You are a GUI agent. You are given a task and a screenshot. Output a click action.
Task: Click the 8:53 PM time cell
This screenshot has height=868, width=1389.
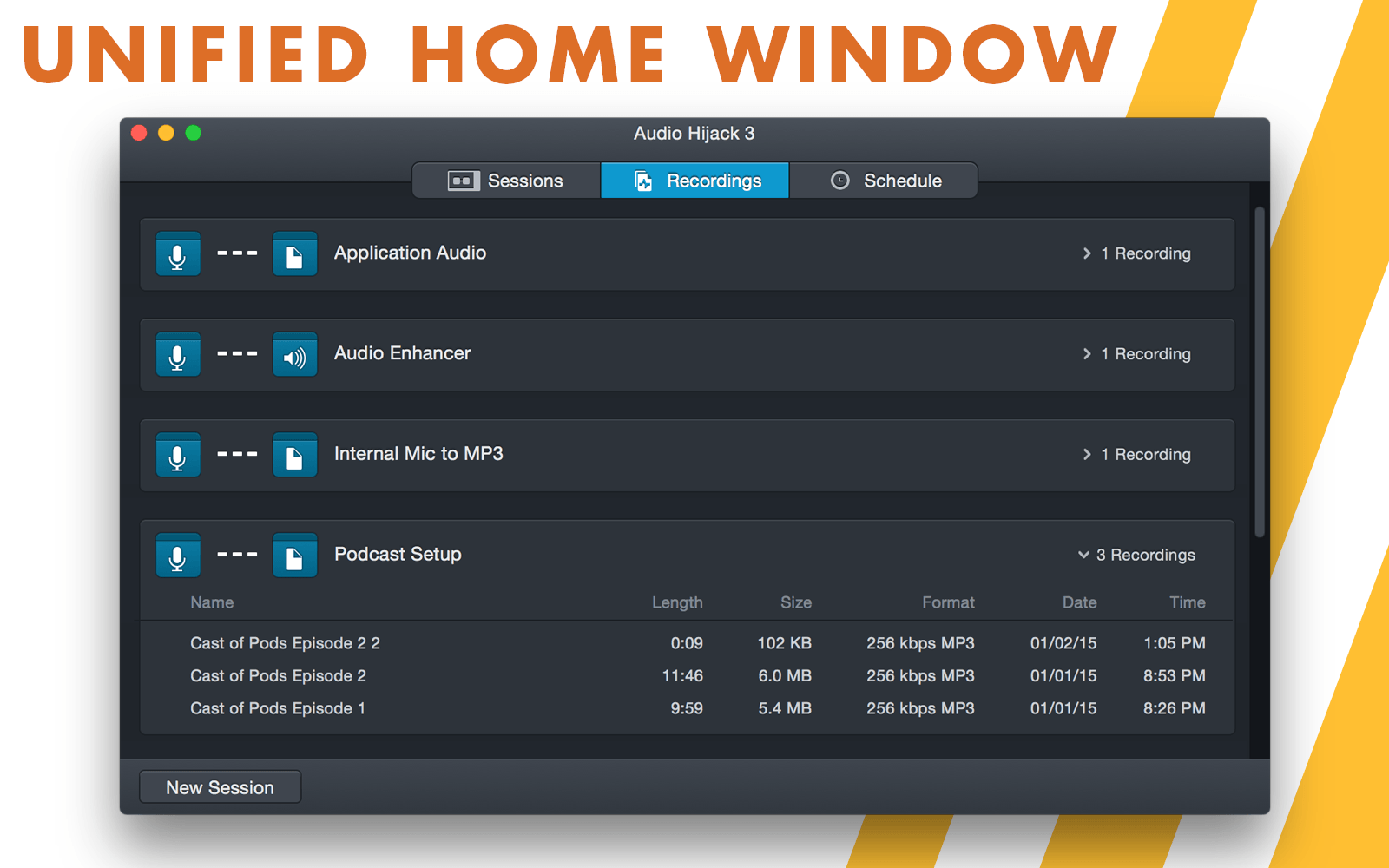1175,675
